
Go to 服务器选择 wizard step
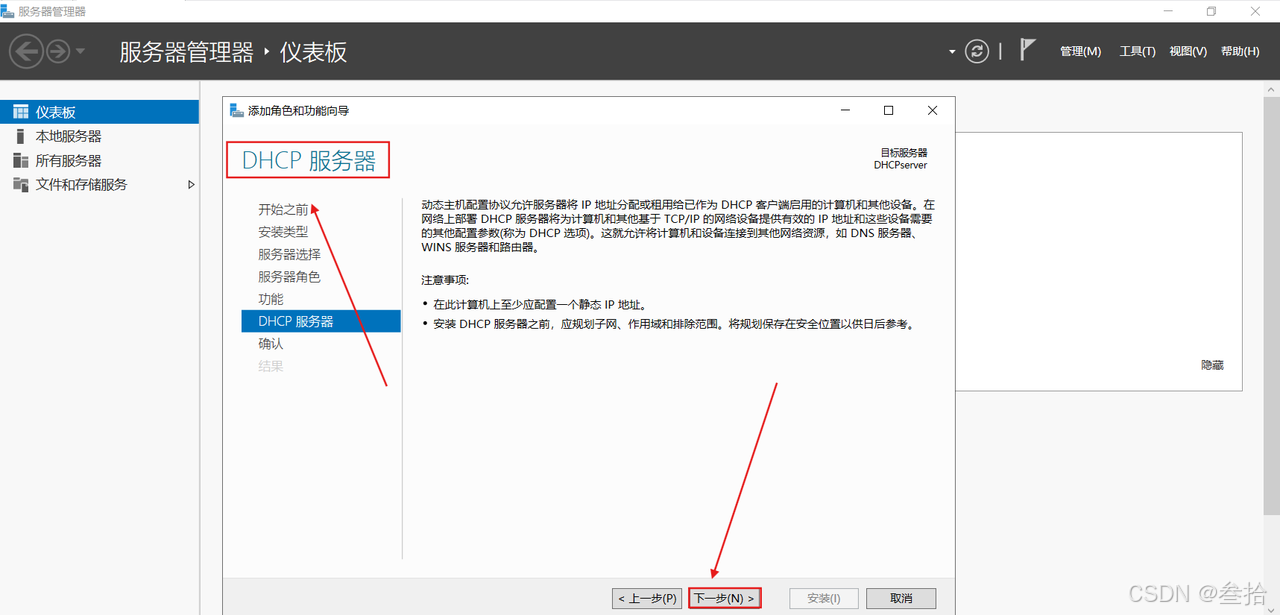click(289, 254)
